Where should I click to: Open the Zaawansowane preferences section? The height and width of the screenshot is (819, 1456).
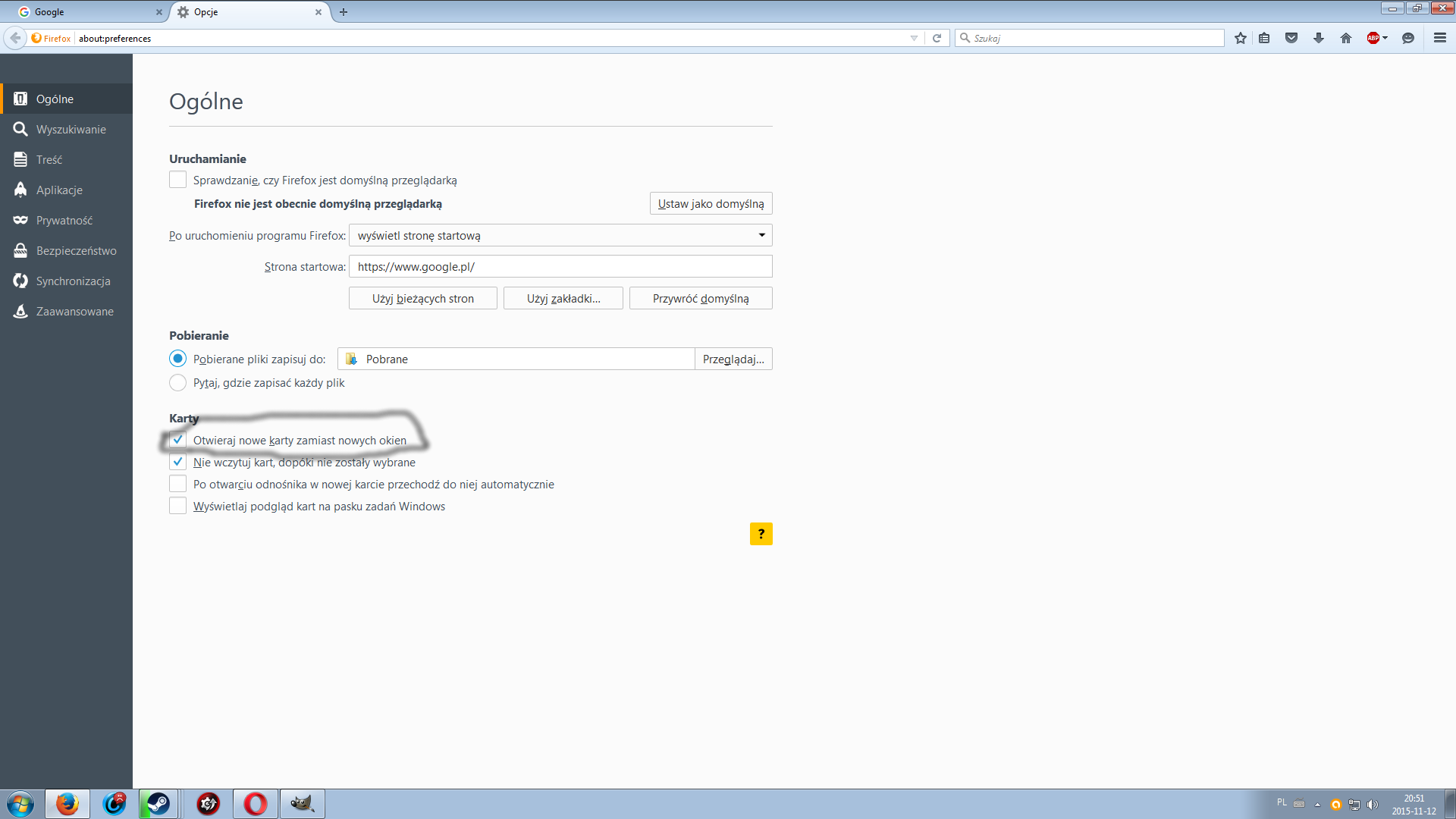(x=67, y=311)
